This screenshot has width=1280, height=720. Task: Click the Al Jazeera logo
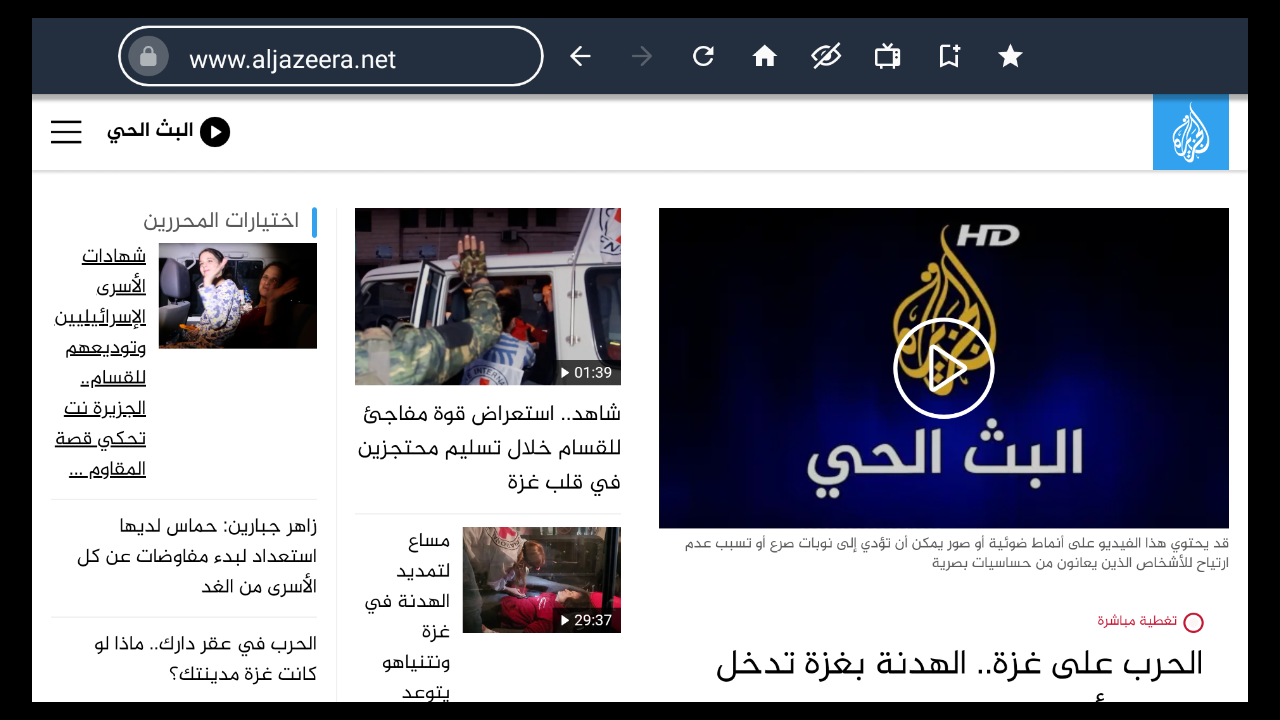click(1190, 132)
